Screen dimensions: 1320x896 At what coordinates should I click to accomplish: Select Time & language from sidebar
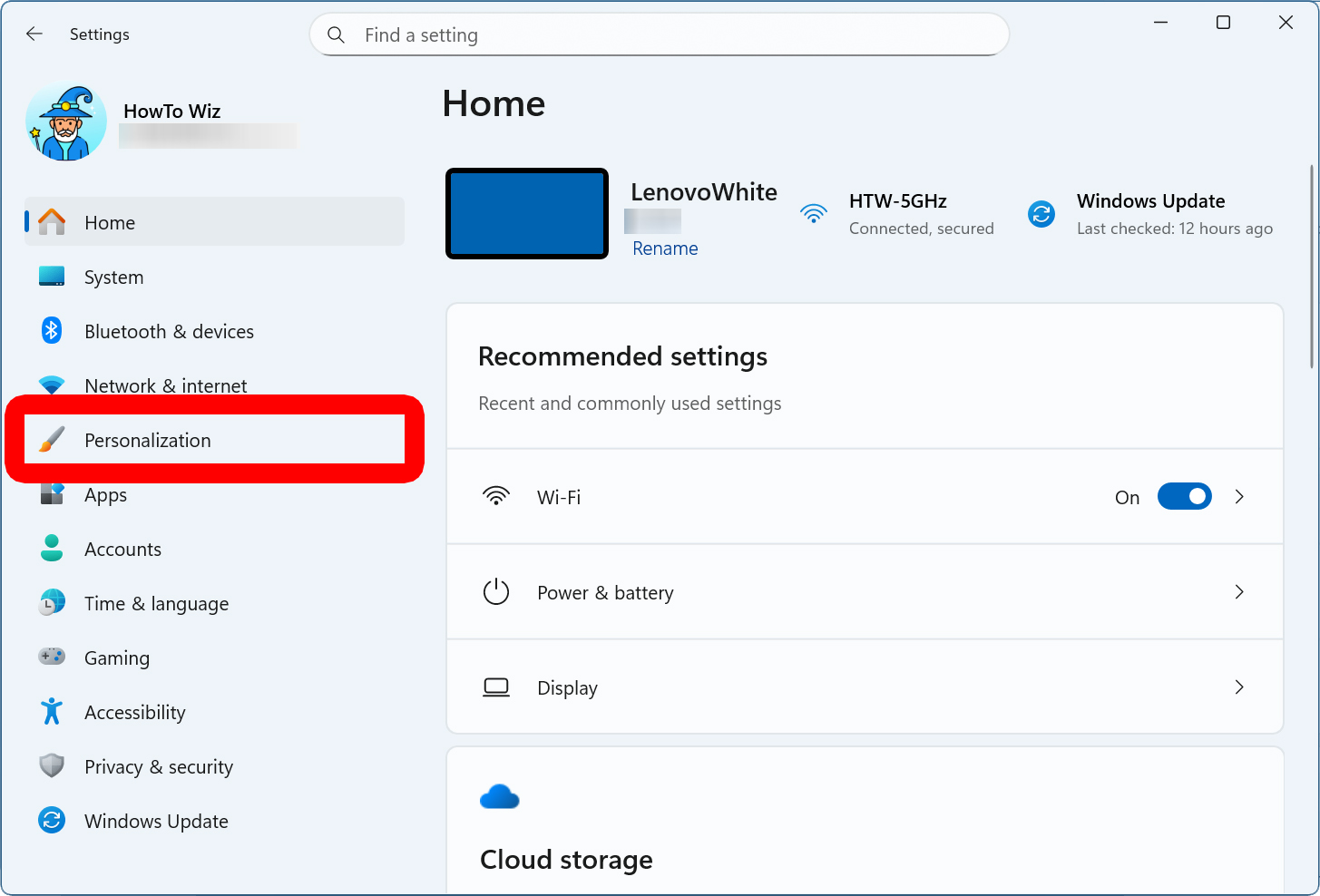coord(156,604)
